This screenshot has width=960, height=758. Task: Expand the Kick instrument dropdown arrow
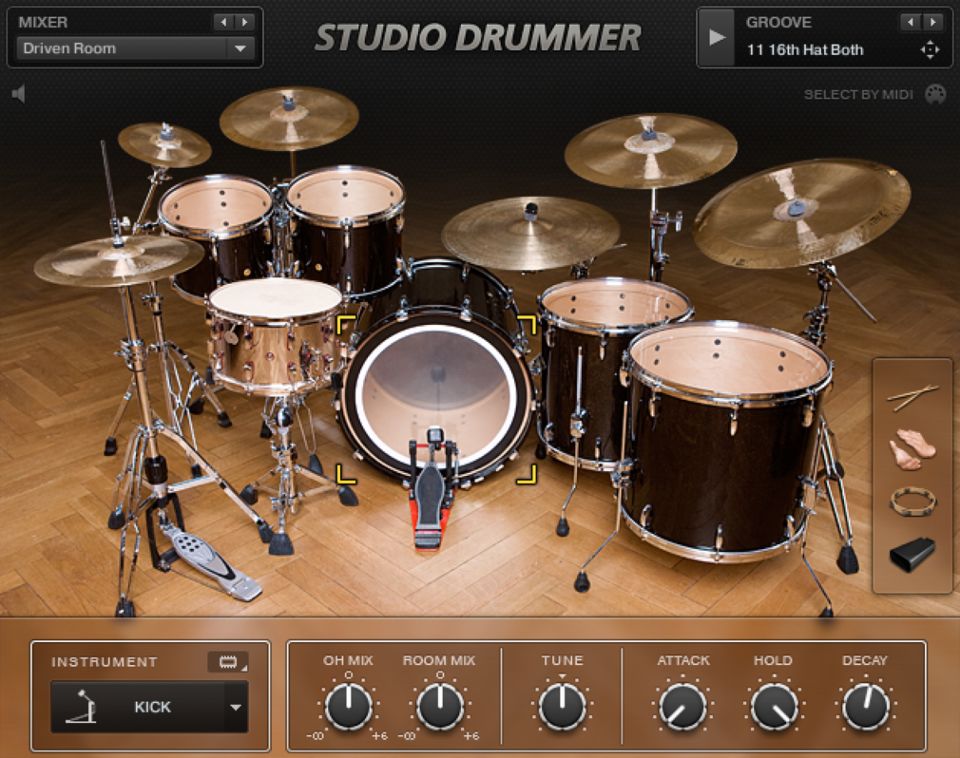(x=236, y=707)
